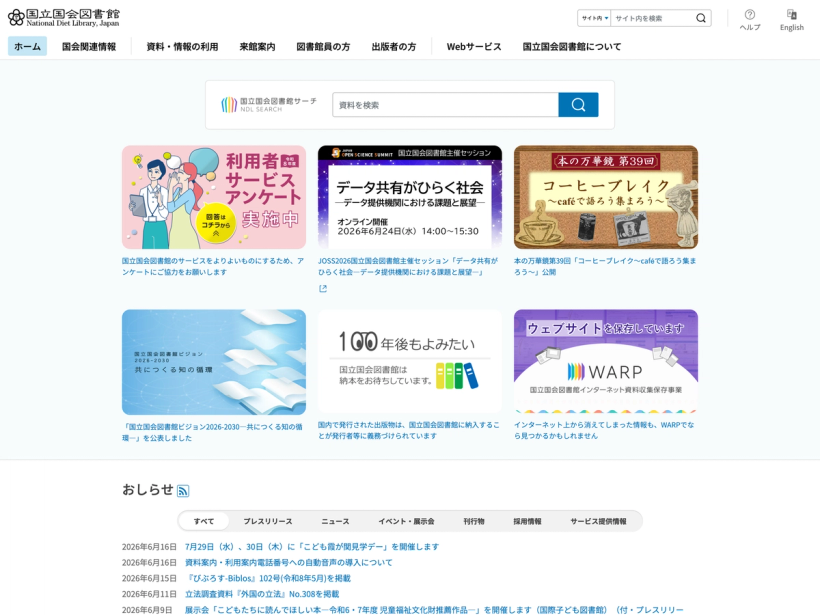
Task: Open the 自動音声の導入について news link
Action: 289,562
